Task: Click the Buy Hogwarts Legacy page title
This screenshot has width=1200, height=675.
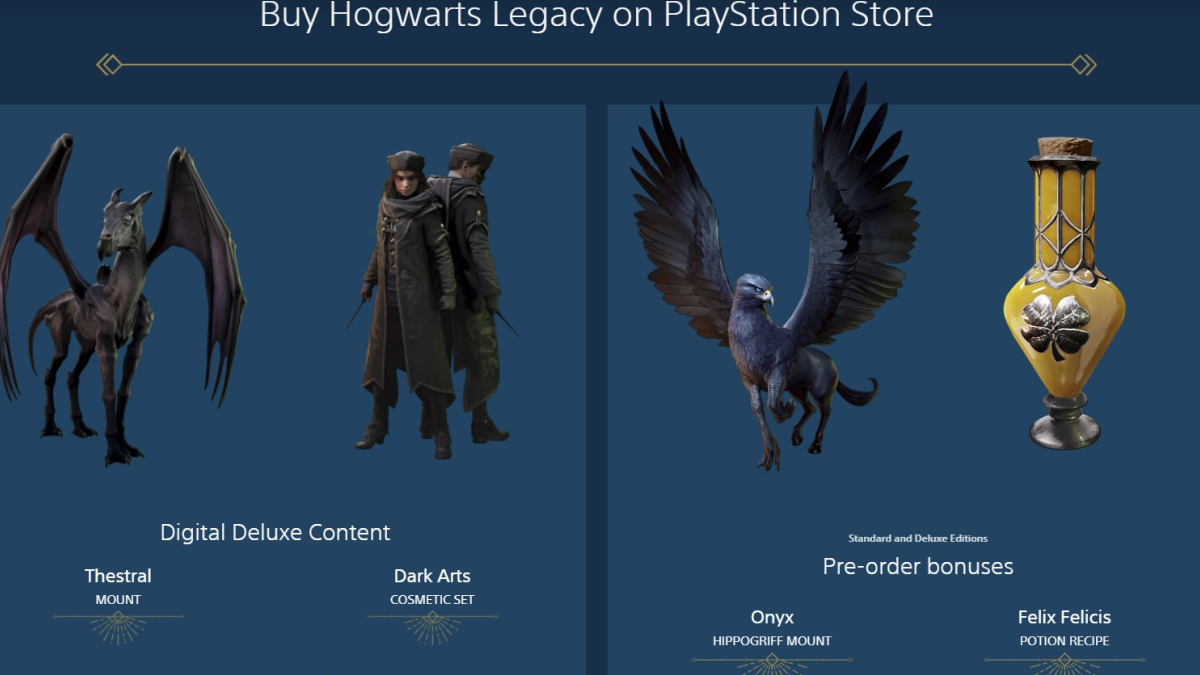Action: (596, 15)
